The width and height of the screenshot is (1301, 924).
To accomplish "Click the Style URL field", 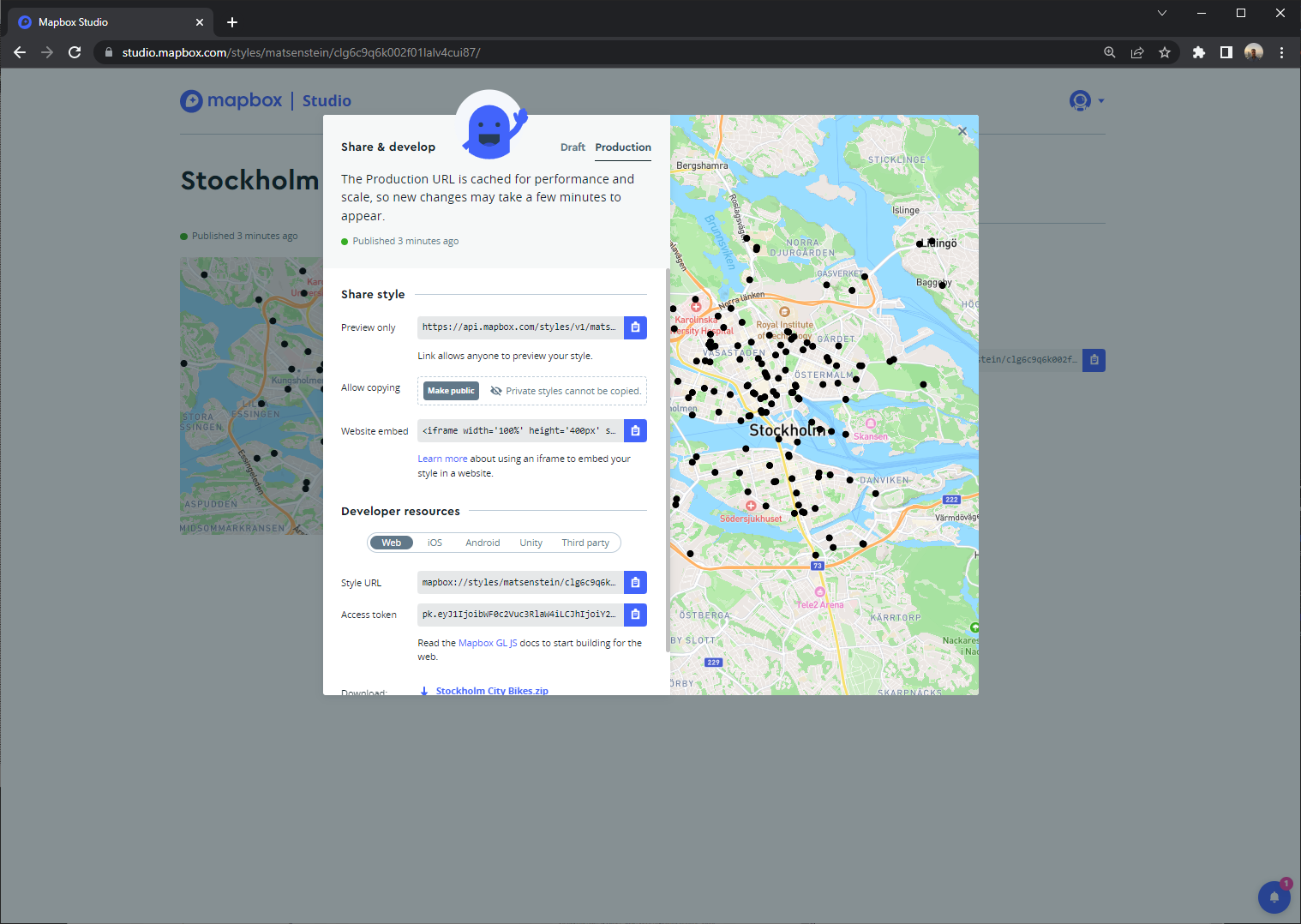I will (520, 582).
